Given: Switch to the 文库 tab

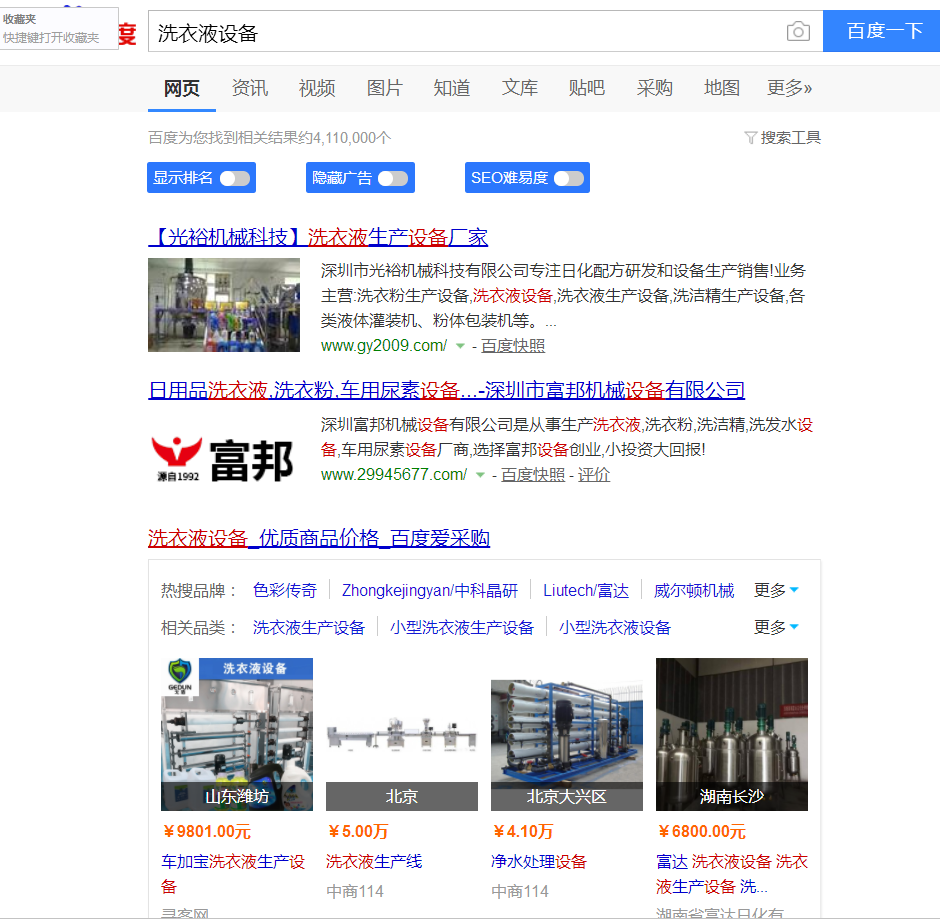Looking at the screenshot, I should (519, 88).
